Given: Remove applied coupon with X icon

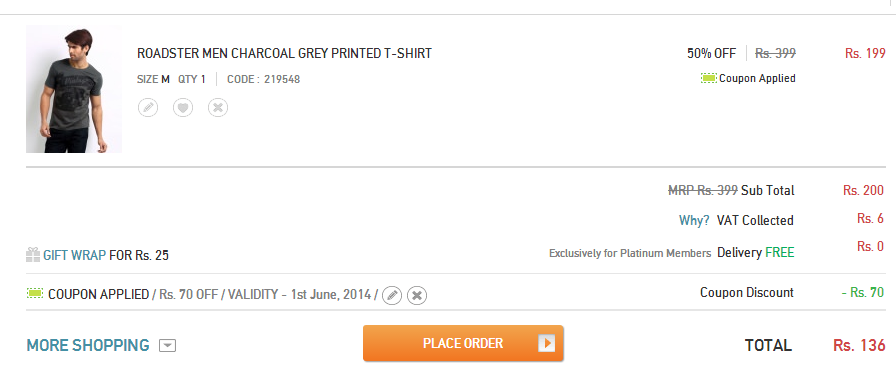Looking at the screenshot, I should point(417,295).
